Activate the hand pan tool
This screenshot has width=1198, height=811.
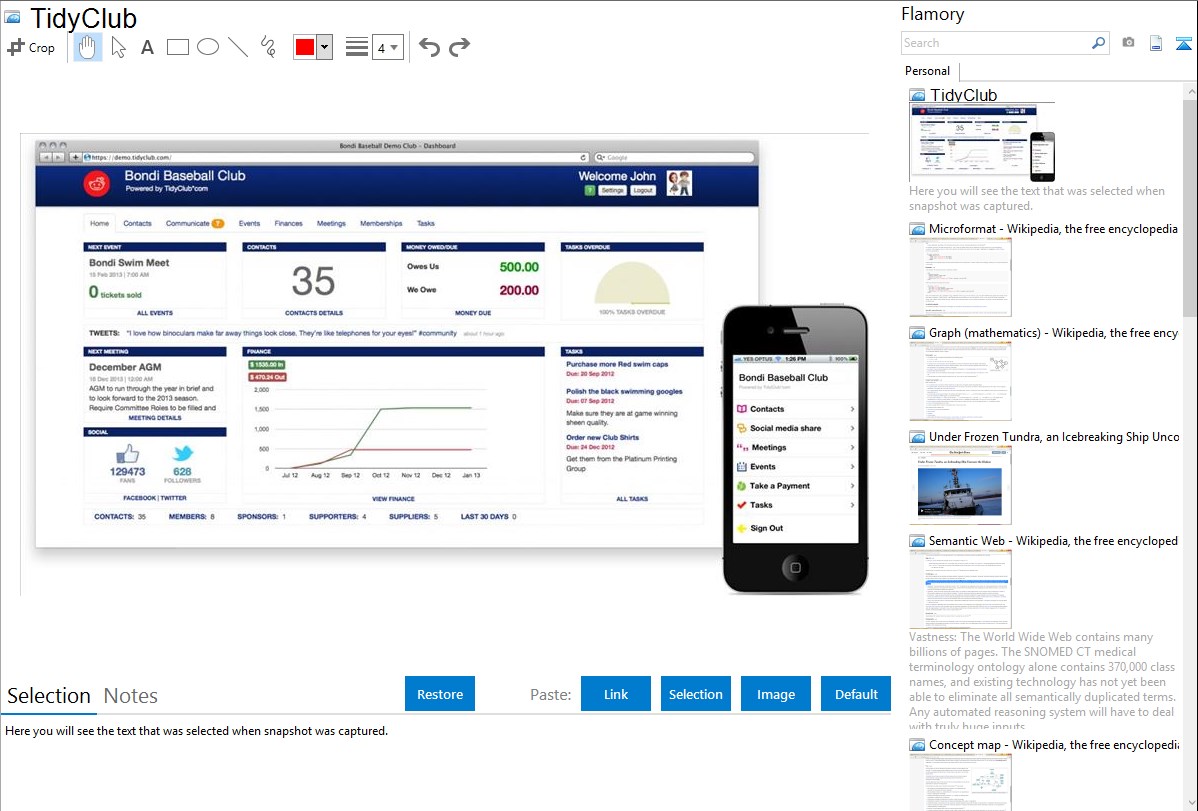[88, 47]
